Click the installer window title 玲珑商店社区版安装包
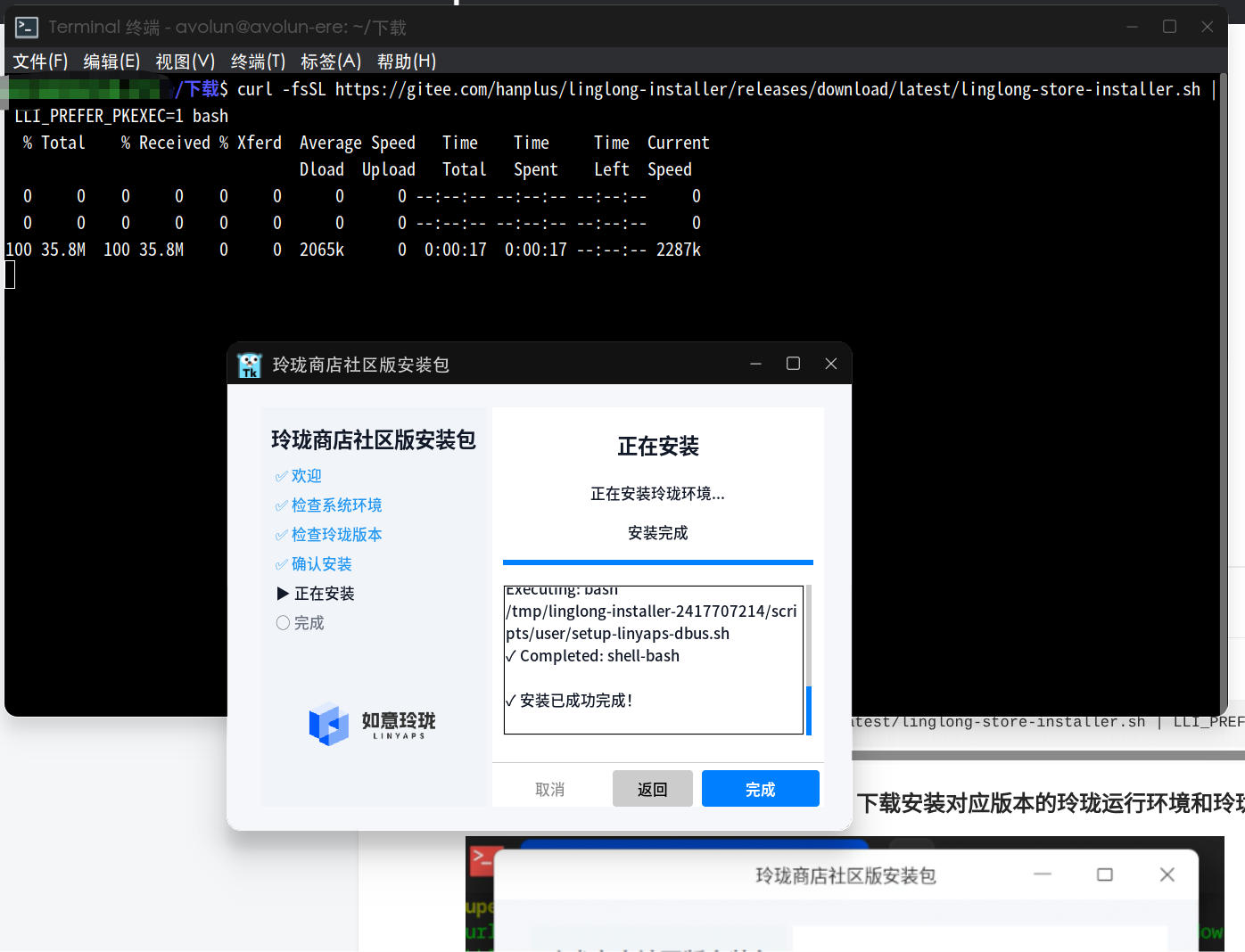Image resolution: width=1245 pixels, height=952 pixels. coord(361,365)
